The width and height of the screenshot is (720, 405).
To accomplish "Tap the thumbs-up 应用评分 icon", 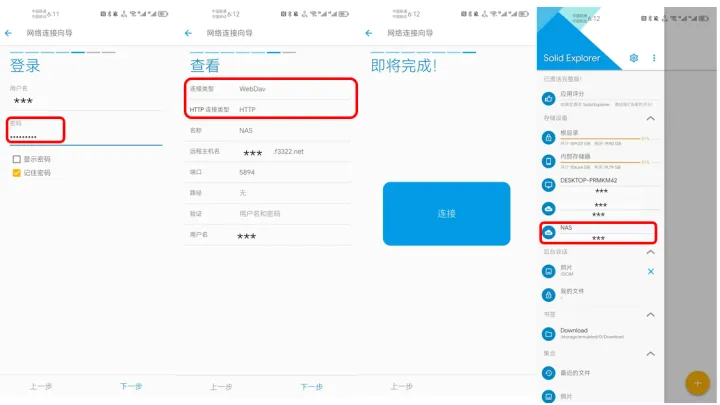I will click(548, 98).
